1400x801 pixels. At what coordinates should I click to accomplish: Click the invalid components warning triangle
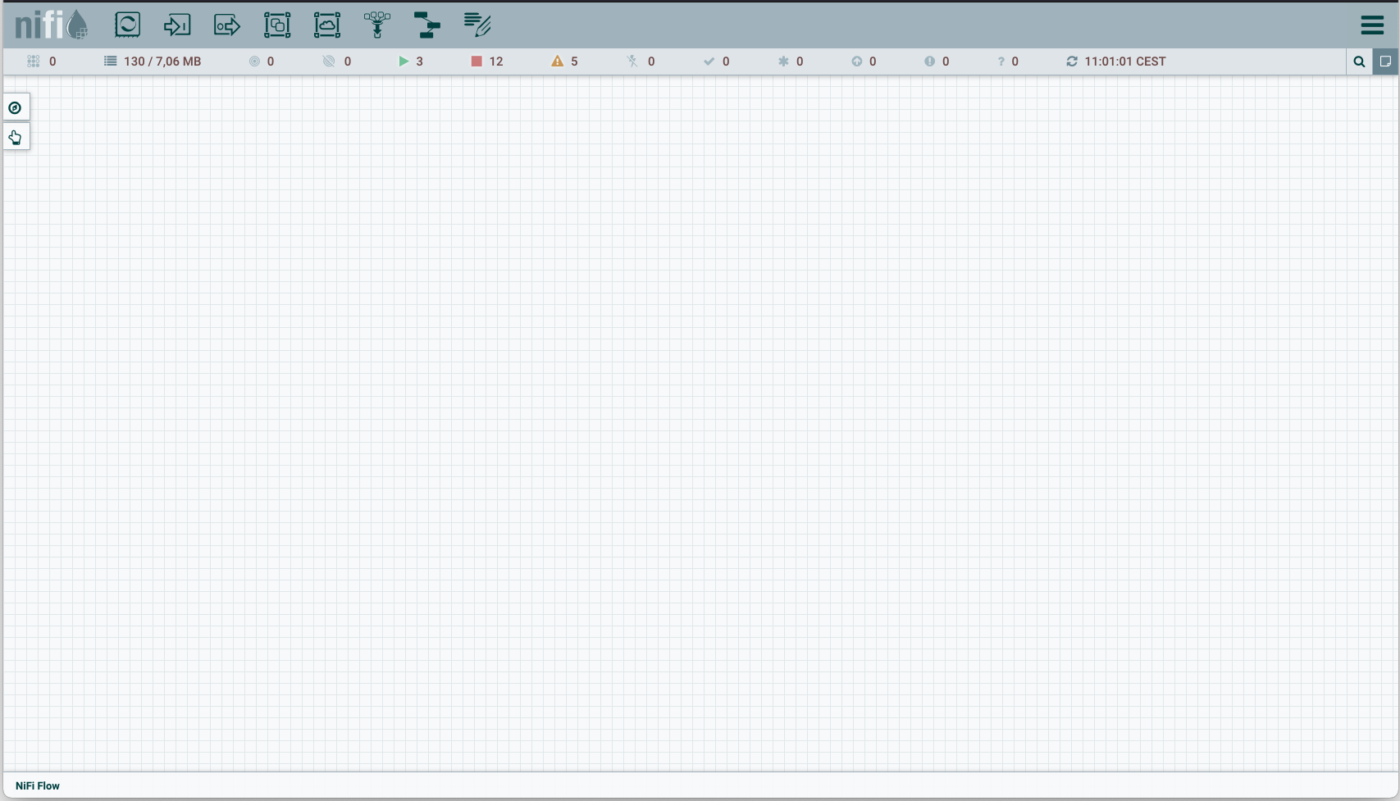(557, 62)
